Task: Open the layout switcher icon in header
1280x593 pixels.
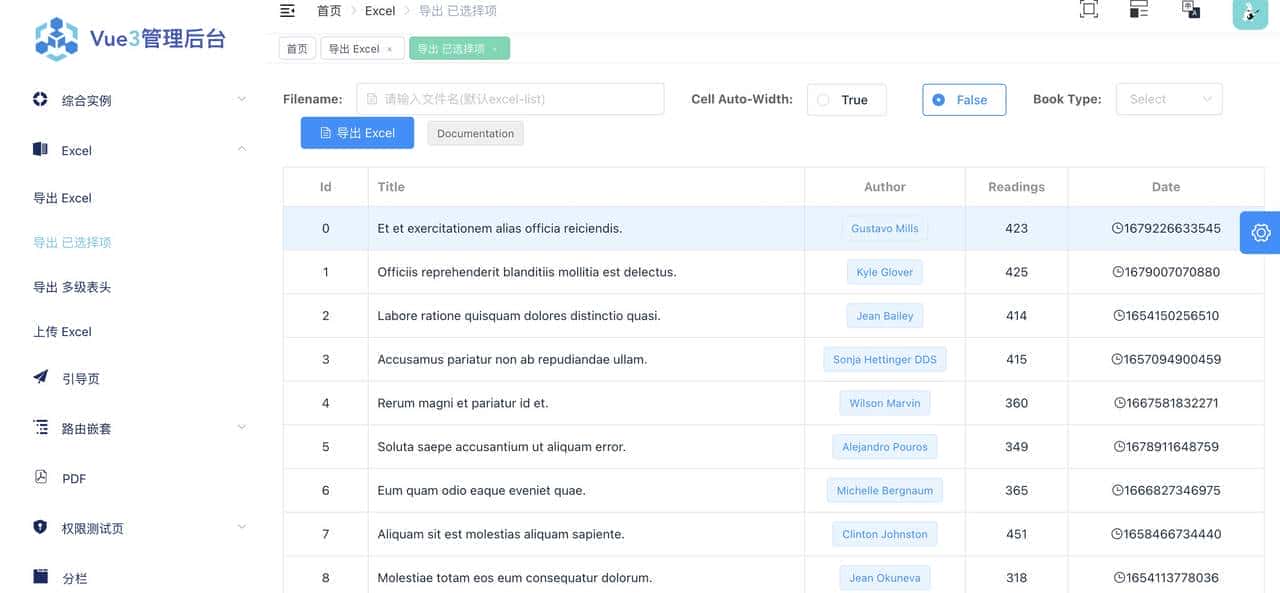Action: point(1138,9)
